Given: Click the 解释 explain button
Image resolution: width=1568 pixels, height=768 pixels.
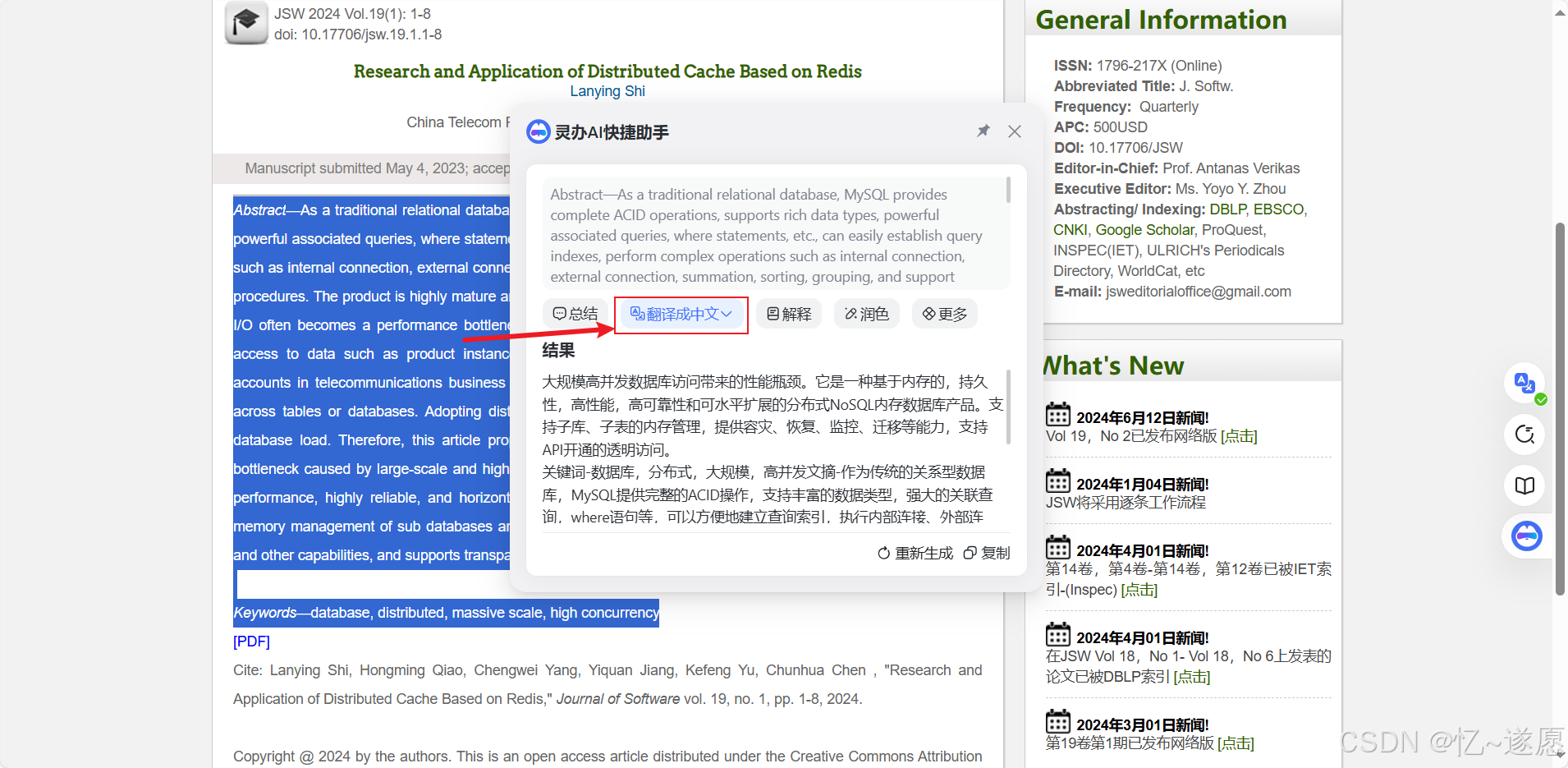Looking at the screenshot, I should point(789,314).
